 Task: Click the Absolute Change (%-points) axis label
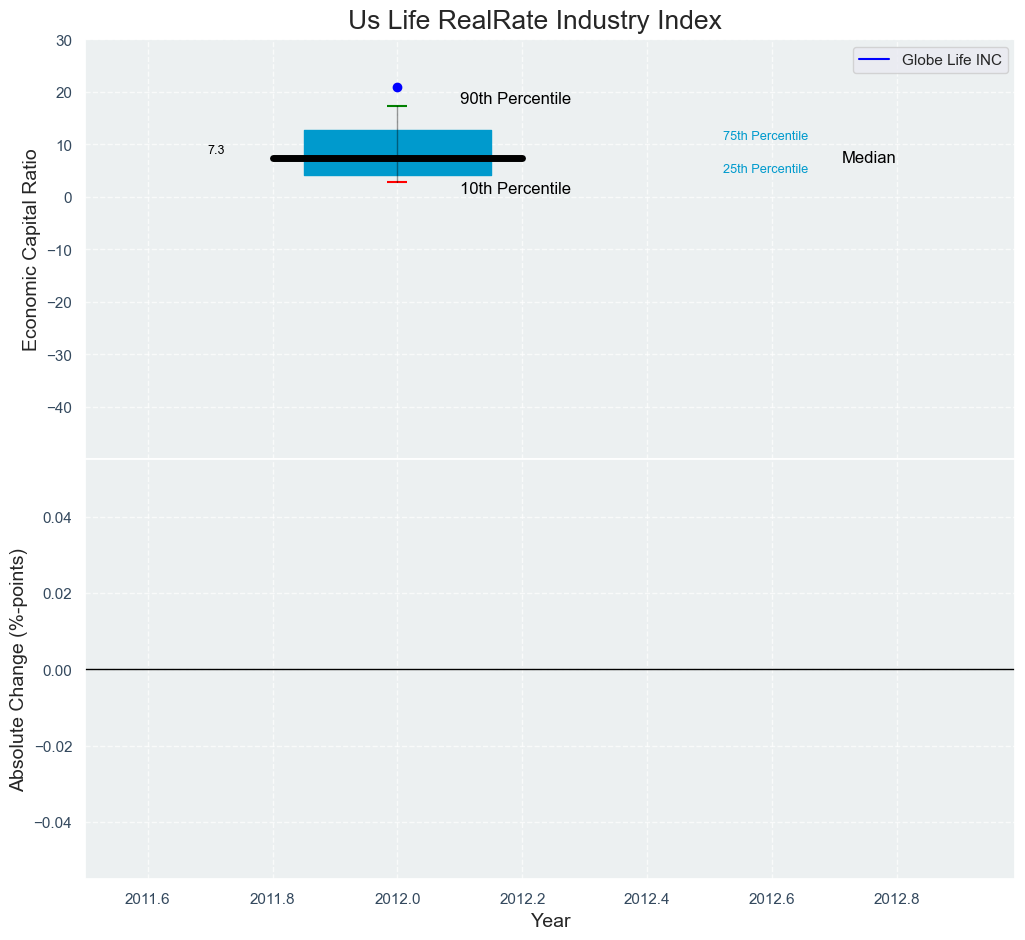click(17, 670)
